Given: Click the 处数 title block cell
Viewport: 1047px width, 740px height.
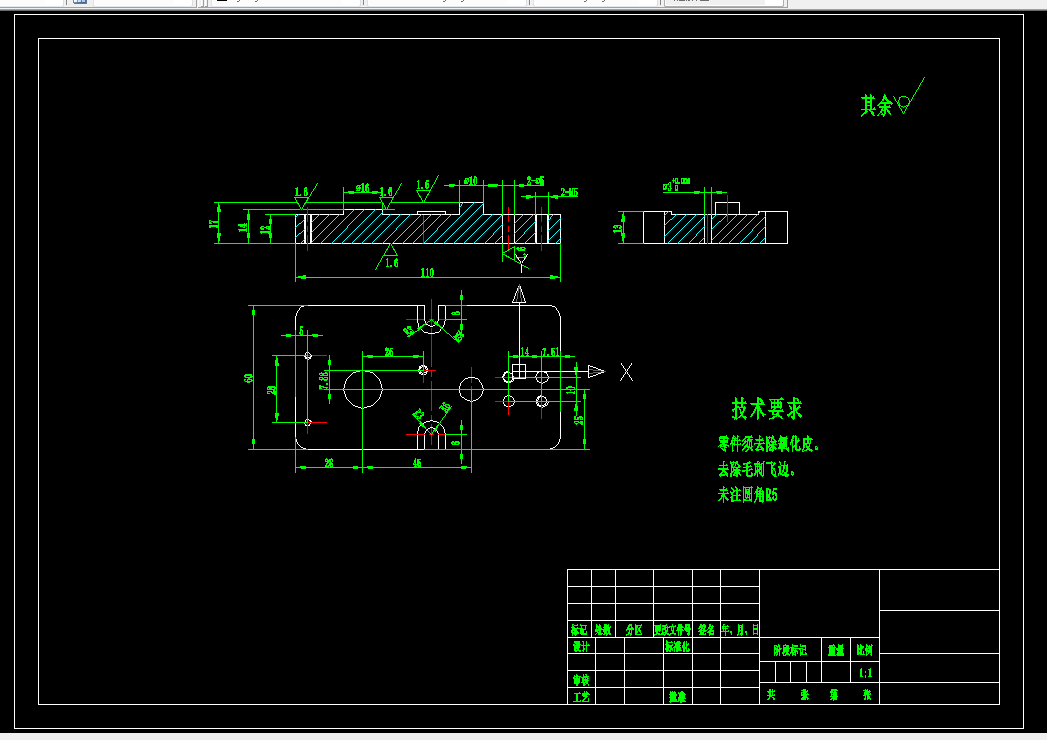Looking at the screenshot, I should [x=603, y=629].
